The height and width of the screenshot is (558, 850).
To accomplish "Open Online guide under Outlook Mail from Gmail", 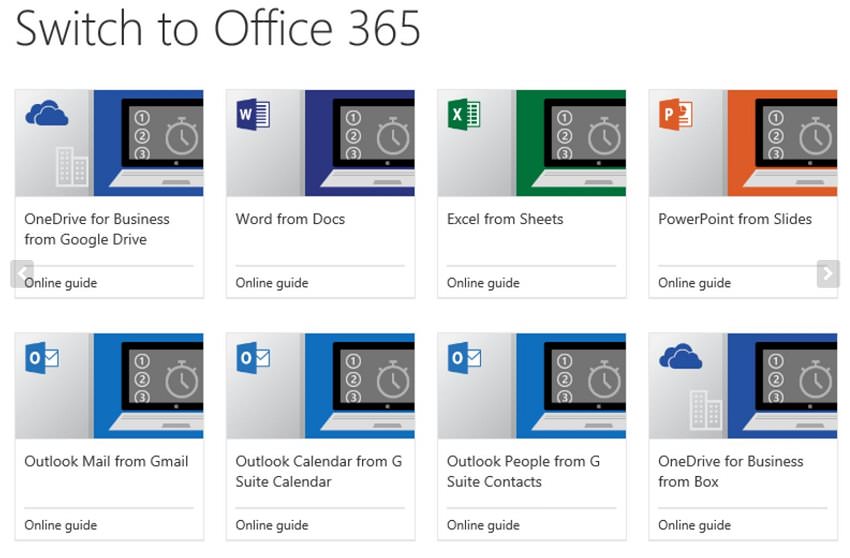I will [61, 525].
